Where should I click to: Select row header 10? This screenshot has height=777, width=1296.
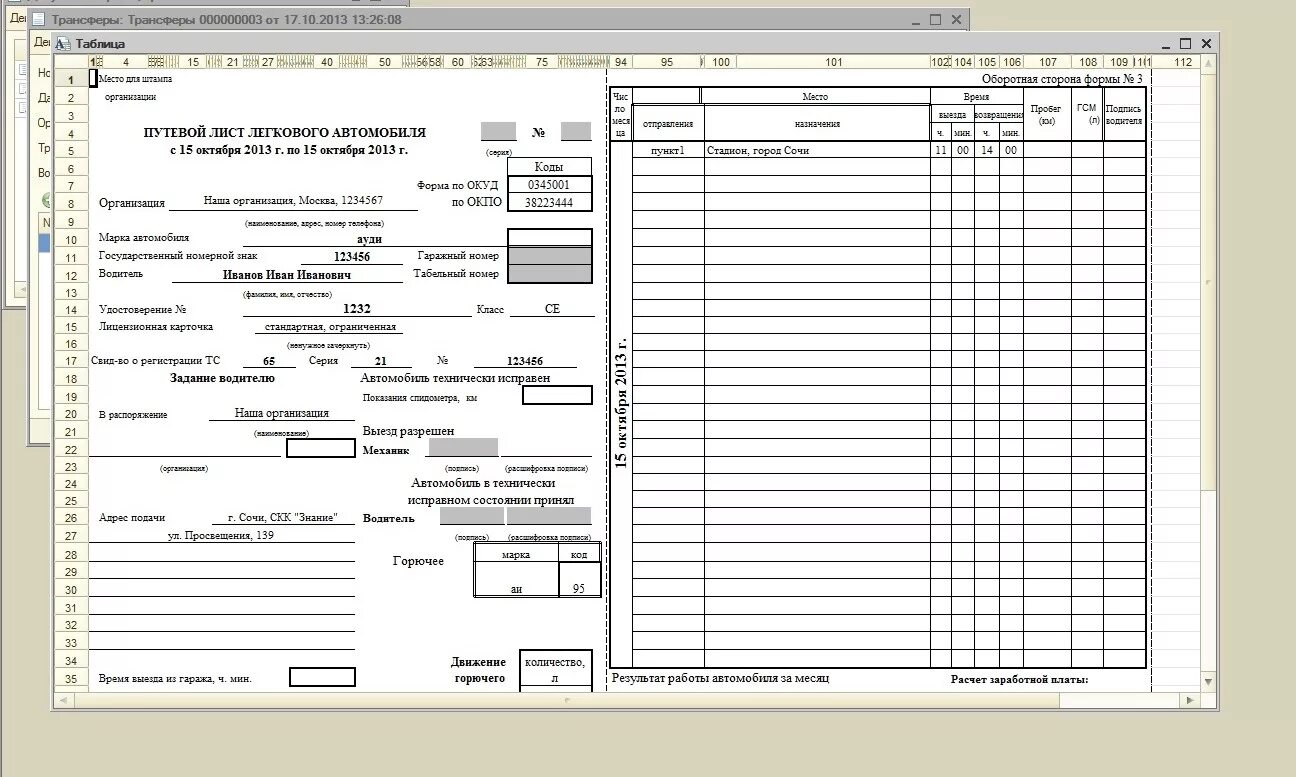pyautogui.click(x=71, y=240)
